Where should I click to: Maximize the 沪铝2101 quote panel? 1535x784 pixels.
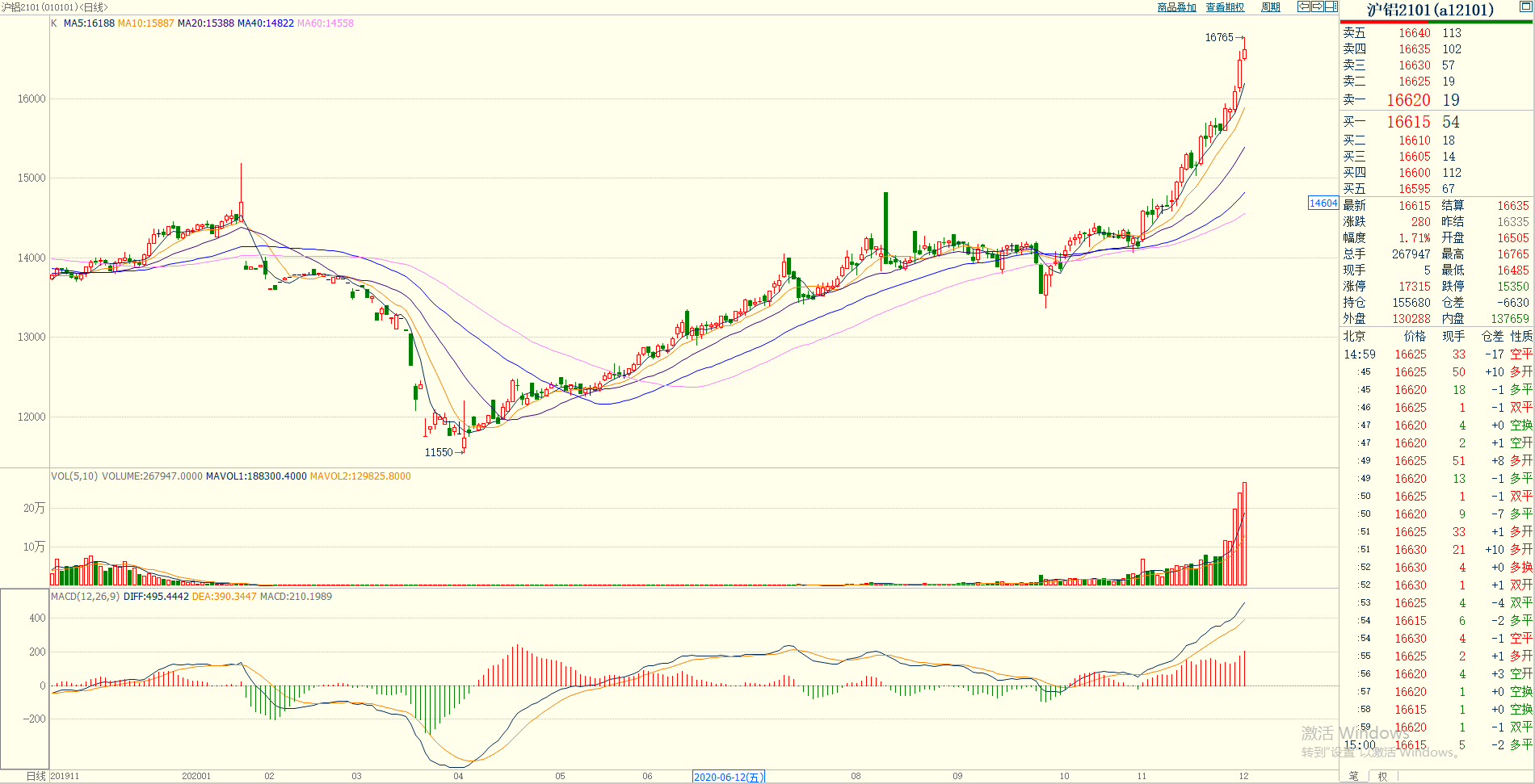click(x=1526, y=6)
